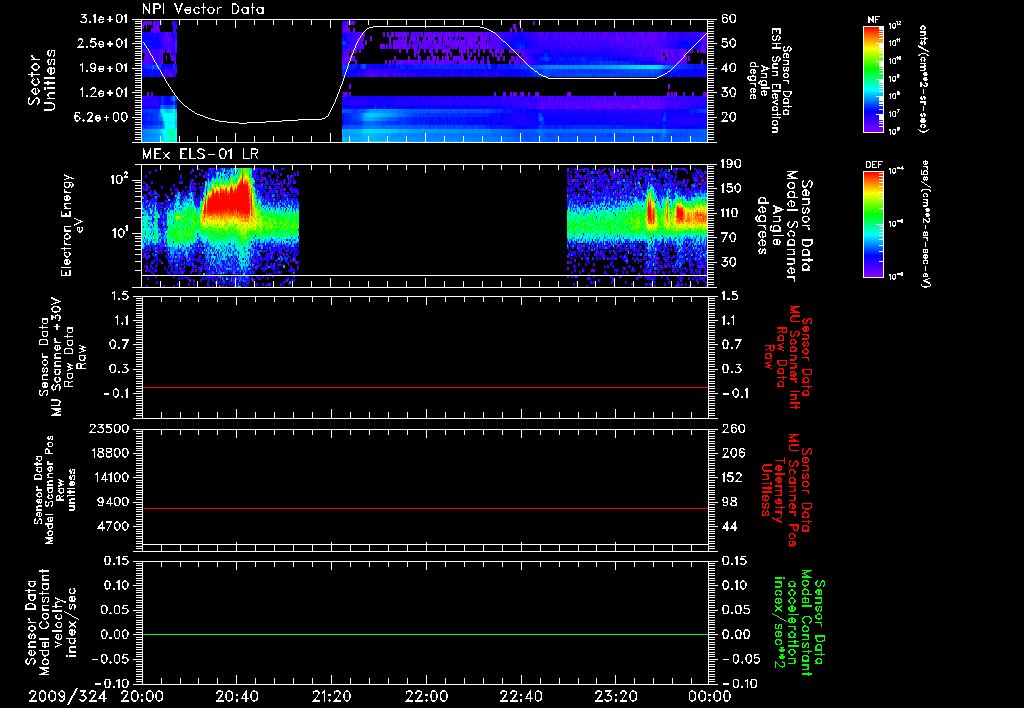
Task: Click the 206 telemetry tick value
Action: [x=733, y=453]
